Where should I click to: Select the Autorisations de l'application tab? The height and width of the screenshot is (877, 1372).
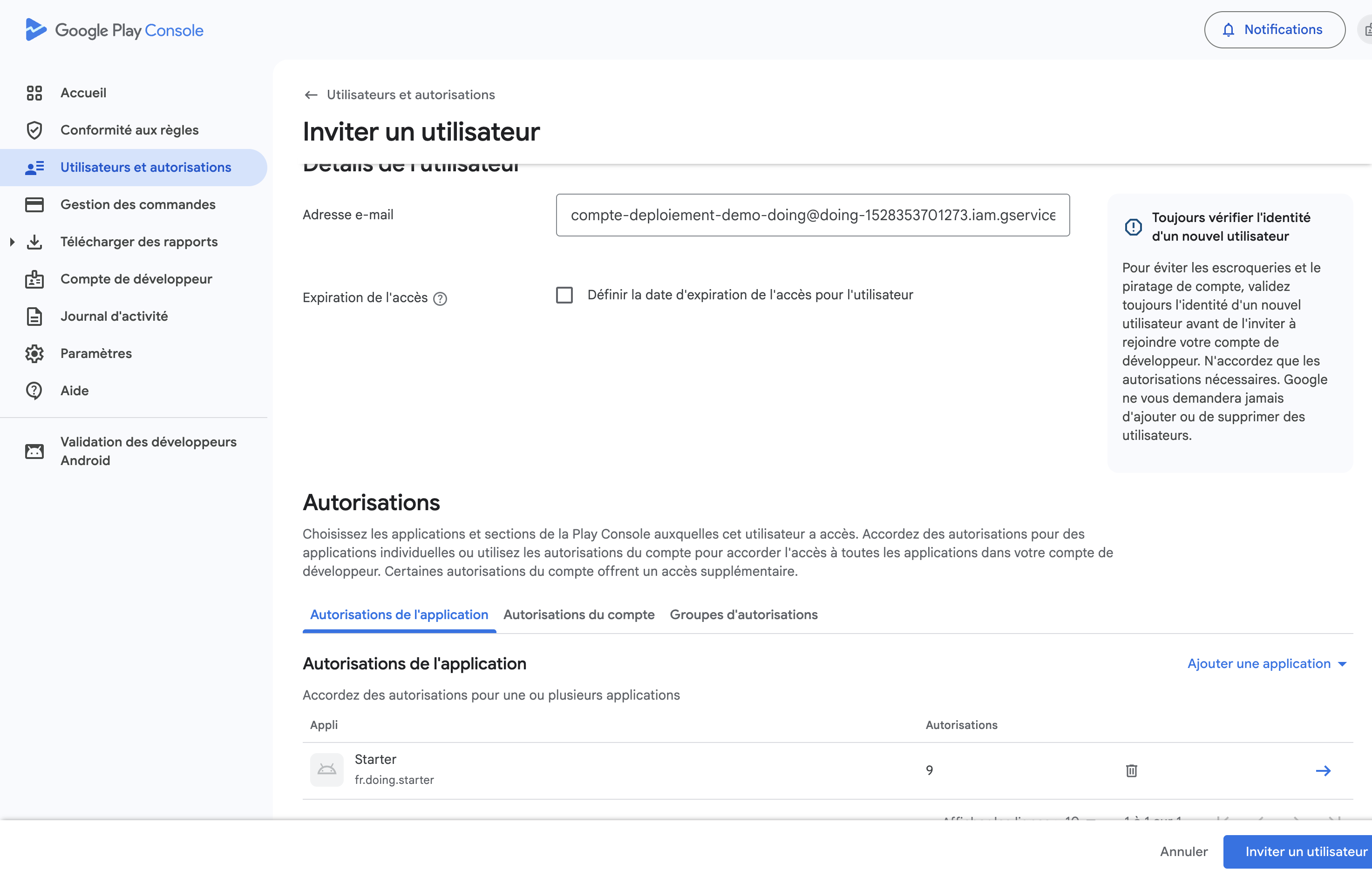pos(399,615)
